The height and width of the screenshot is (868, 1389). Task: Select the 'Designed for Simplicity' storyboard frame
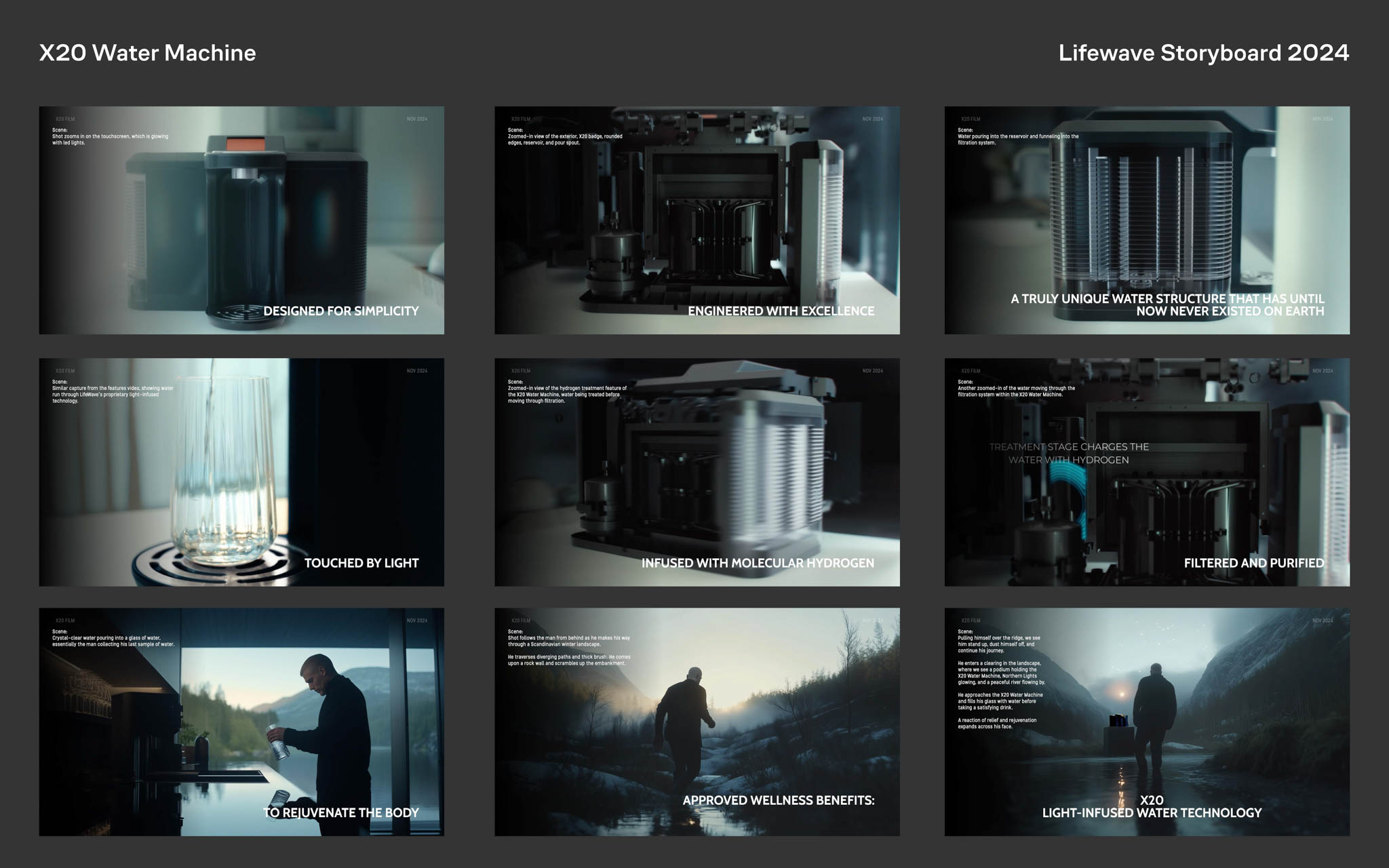point(241,220)
